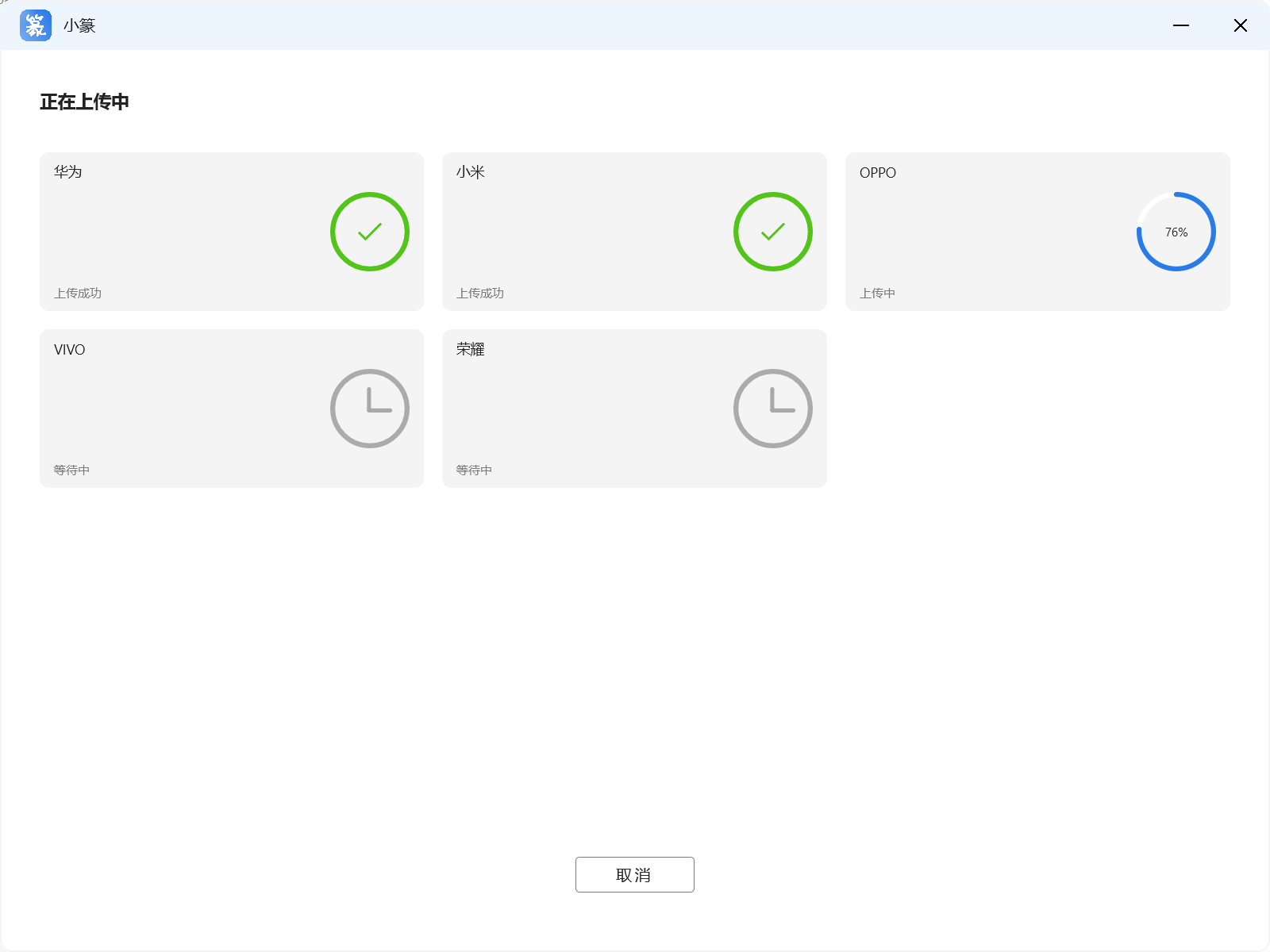Click the 小篆 title bar text
This screenshot has width=1270, height=952.
click(79, 25)
